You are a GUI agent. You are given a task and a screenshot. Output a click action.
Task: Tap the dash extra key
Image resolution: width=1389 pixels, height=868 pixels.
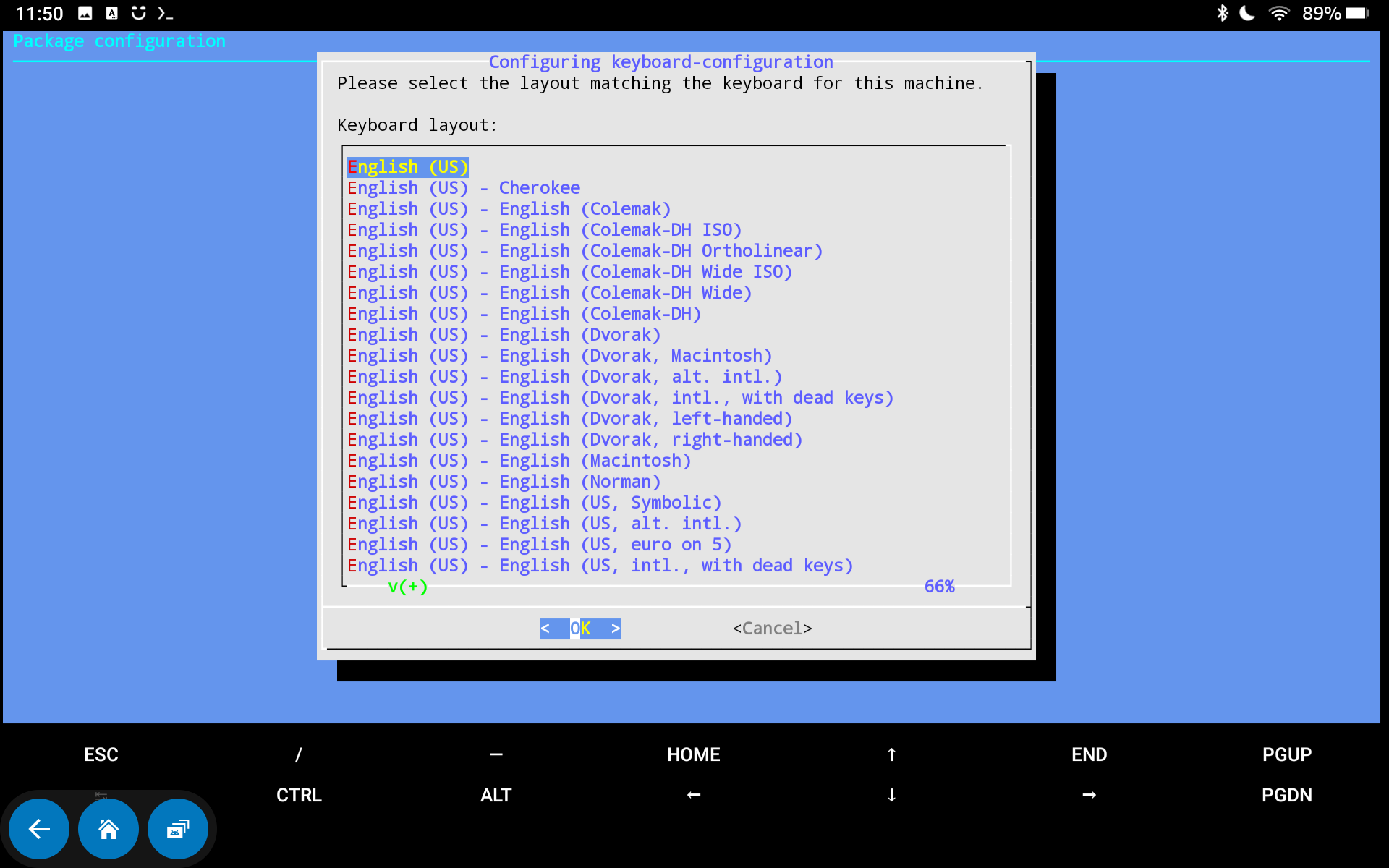[x=496, y=754]
